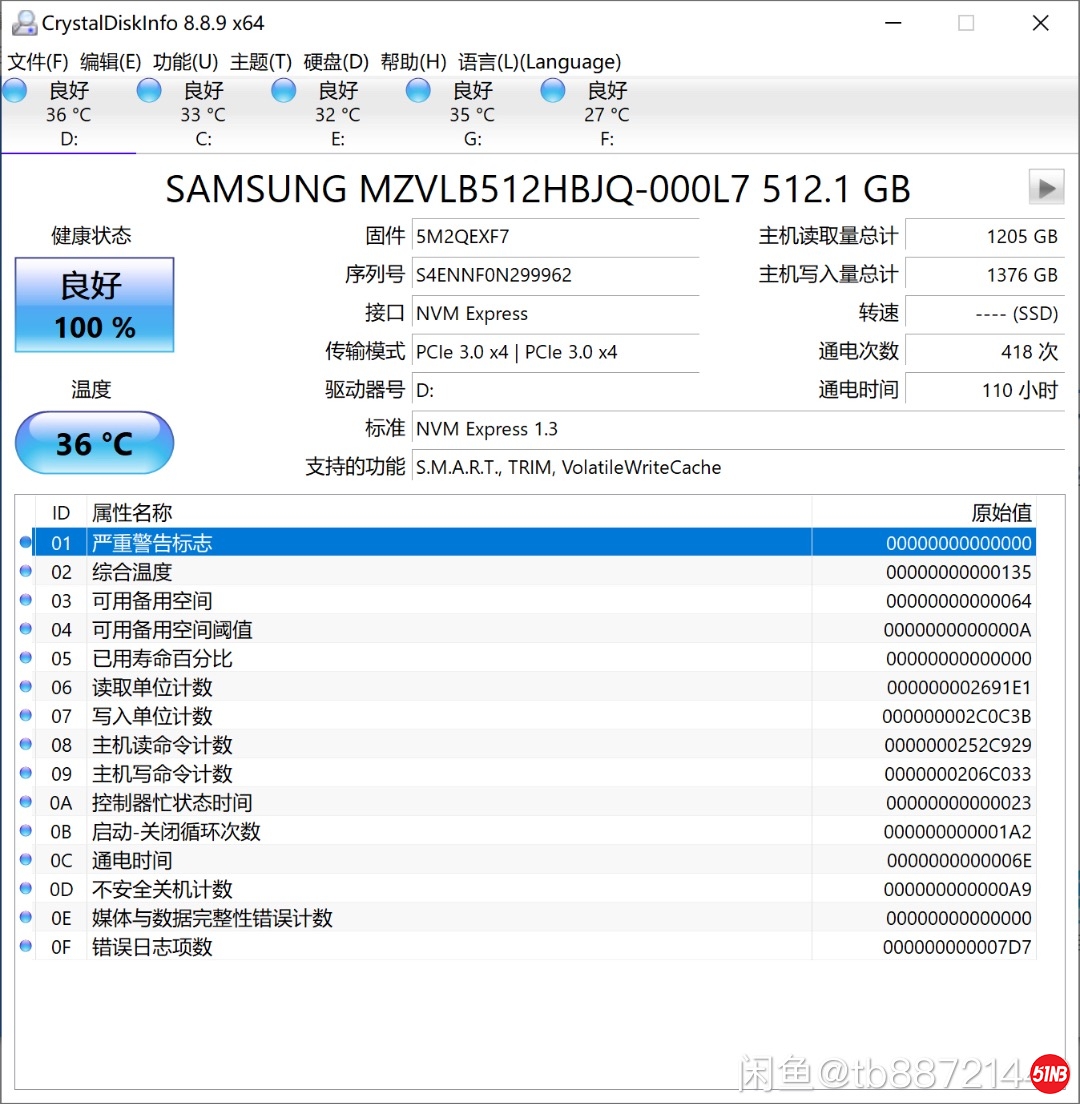Switch to drive F: at 27 °C
The height and width of the screenshot is (1104, 1080).
click(606, 114)
